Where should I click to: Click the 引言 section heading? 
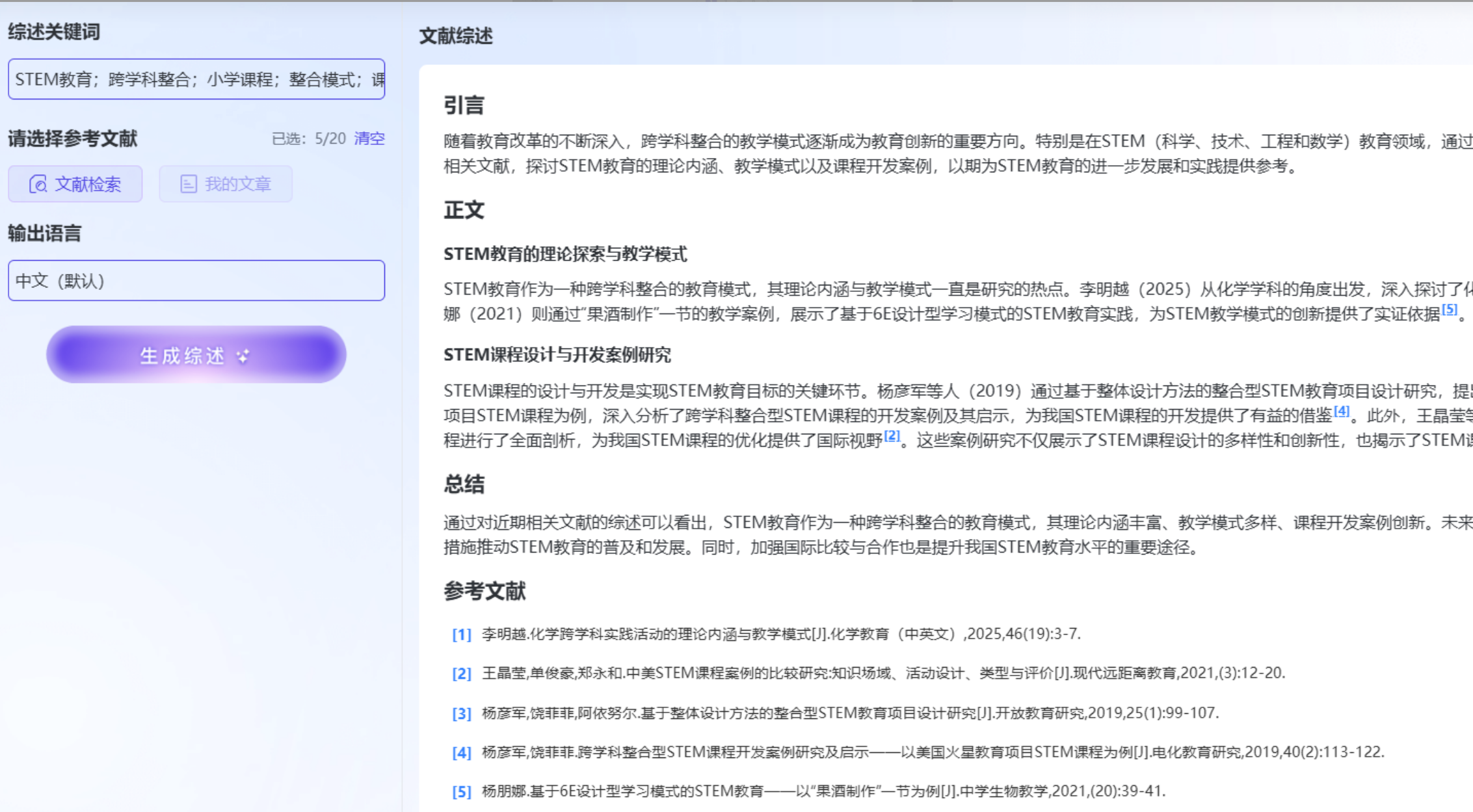coord(464,105)
